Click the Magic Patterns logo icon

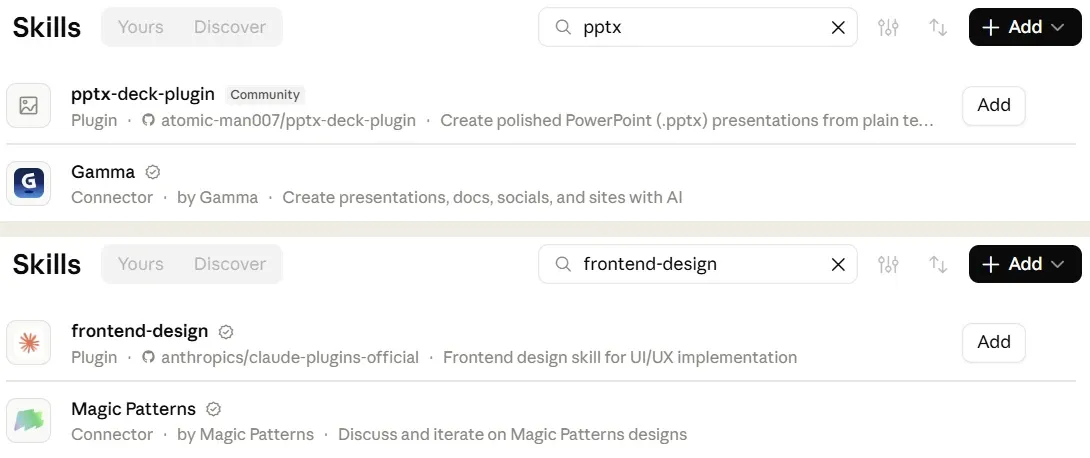(x=29, y=420)
